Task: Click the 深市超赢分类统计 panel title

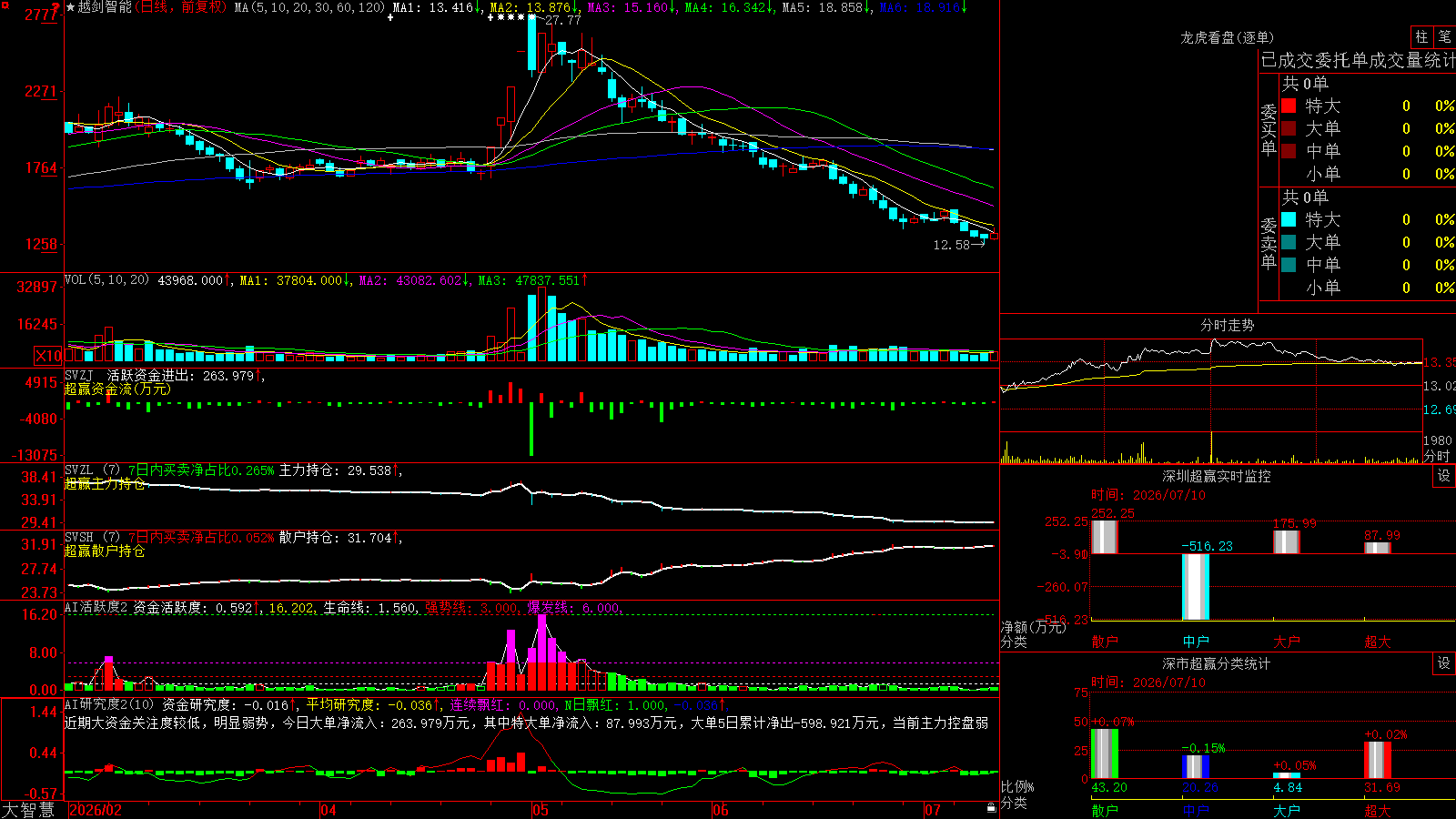Action: pyautogui.click(x=1217, y=663)
